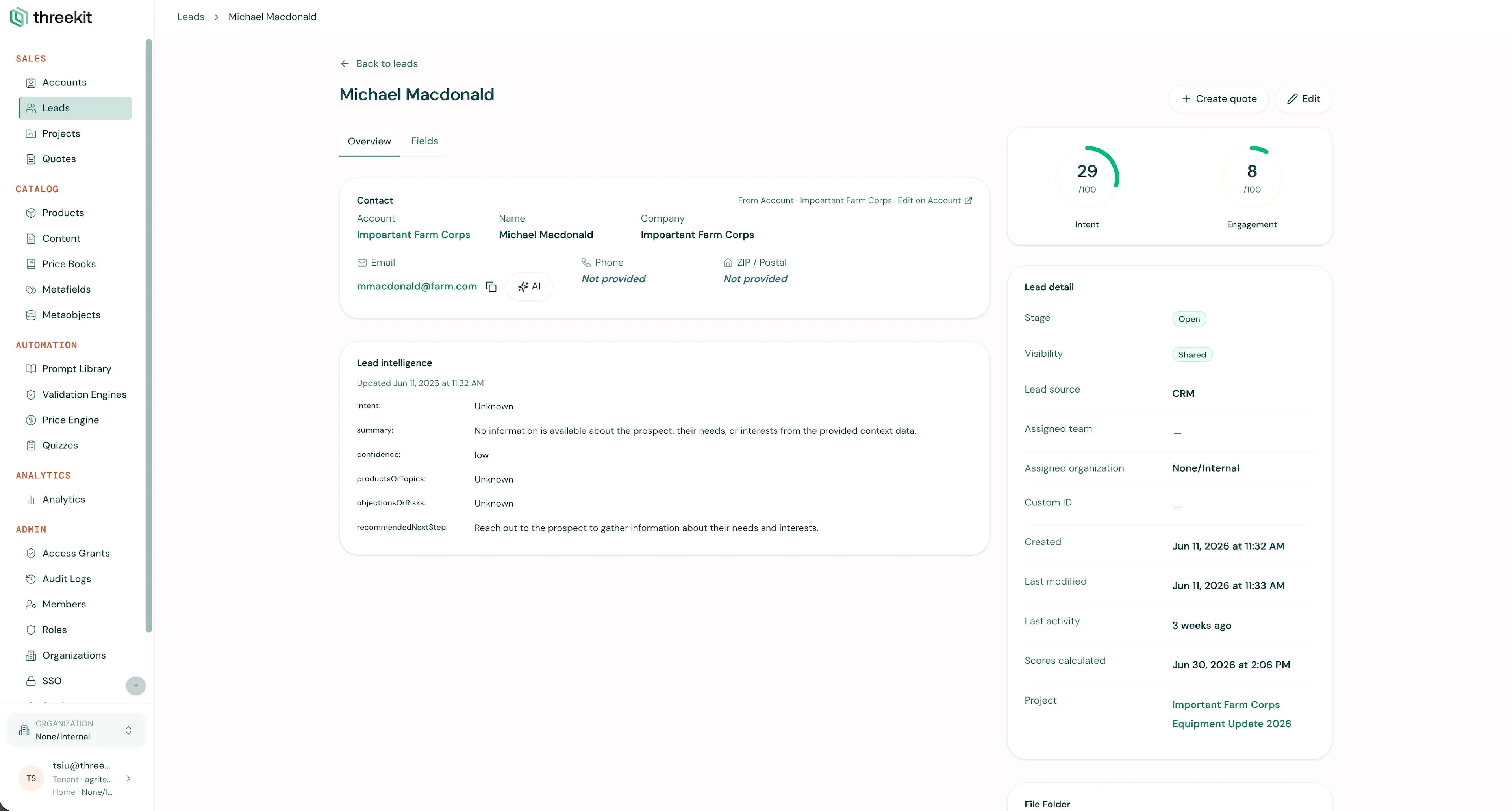Click the AI sparkle button beside email
Screen dimensions: 1512x811
[x=529, y=286]
